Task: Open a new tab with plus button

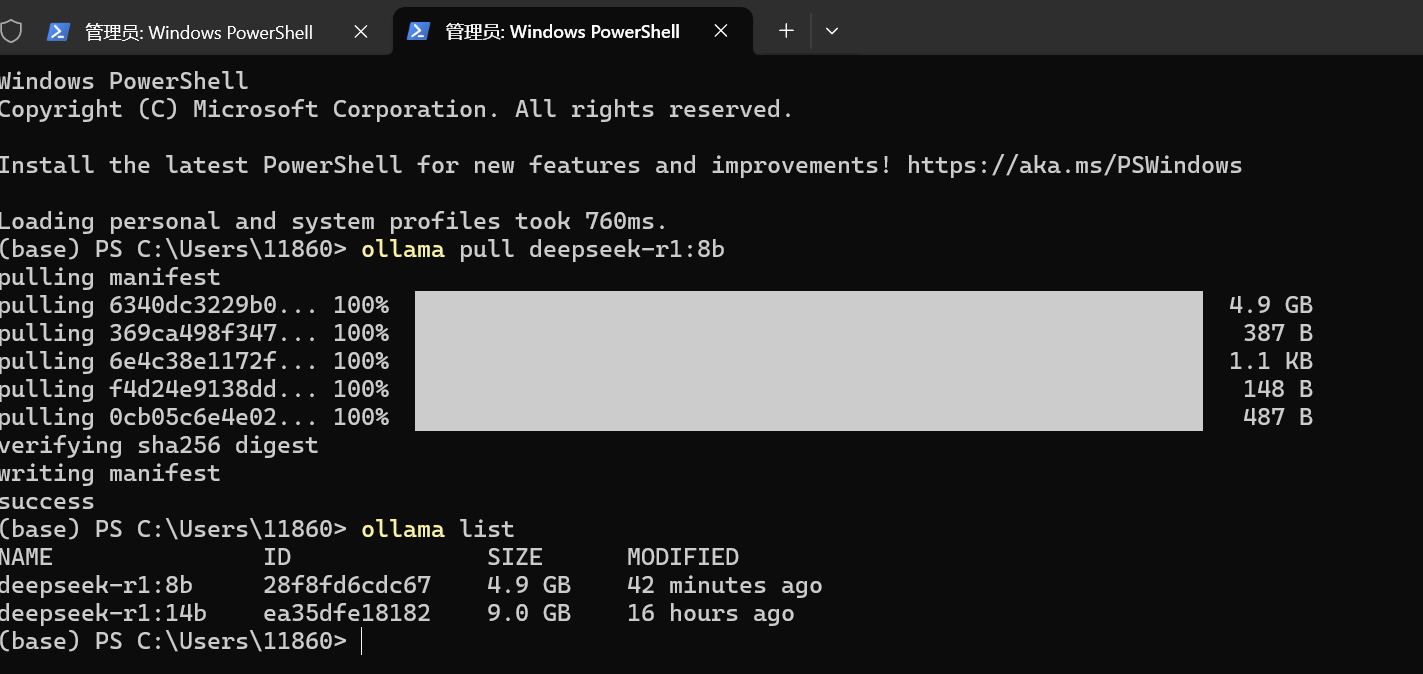Action: (x=786, y=31)
